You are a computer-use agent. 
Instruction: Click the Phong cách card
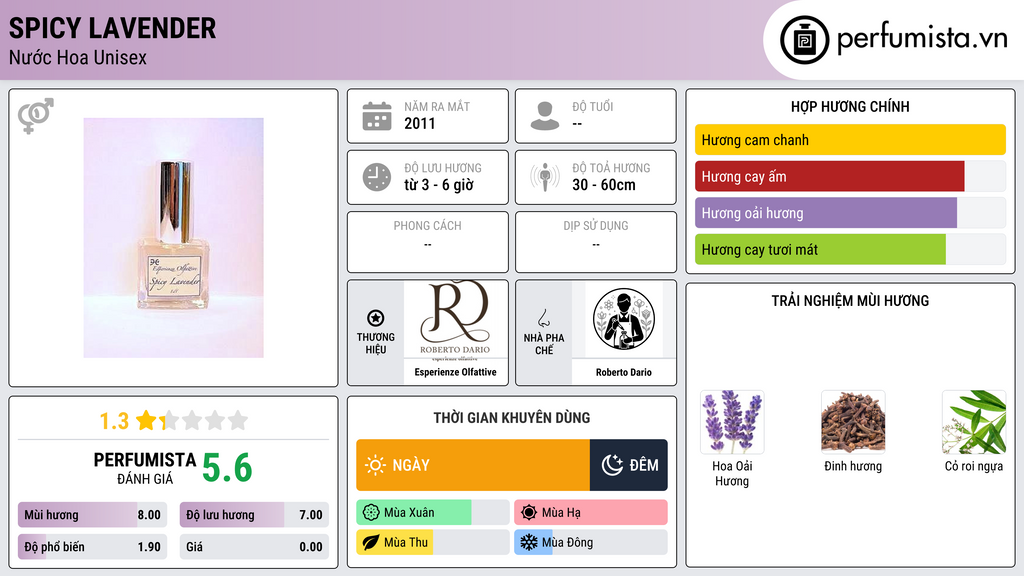(428, 242)
